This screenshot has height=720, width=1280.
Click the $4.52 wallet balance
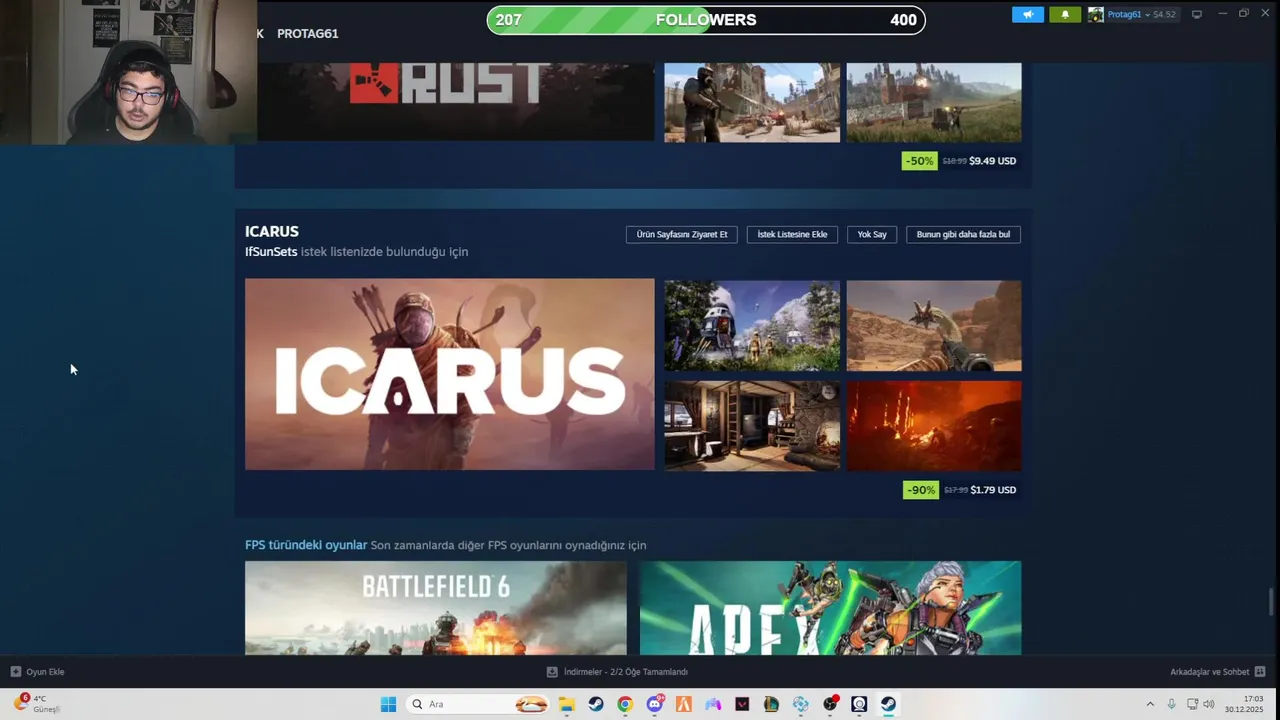coord(1164,14)
